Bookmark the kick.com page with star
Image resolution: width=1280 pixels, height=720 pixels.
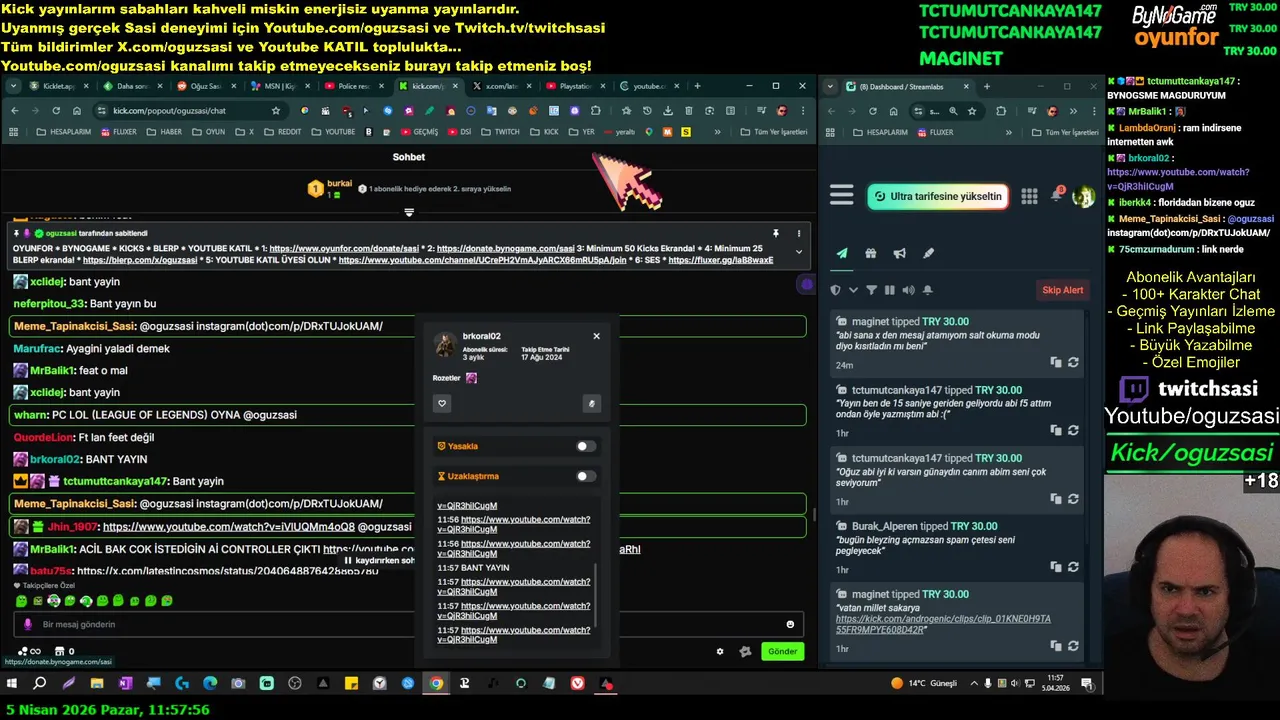click(x=275, y=110)
